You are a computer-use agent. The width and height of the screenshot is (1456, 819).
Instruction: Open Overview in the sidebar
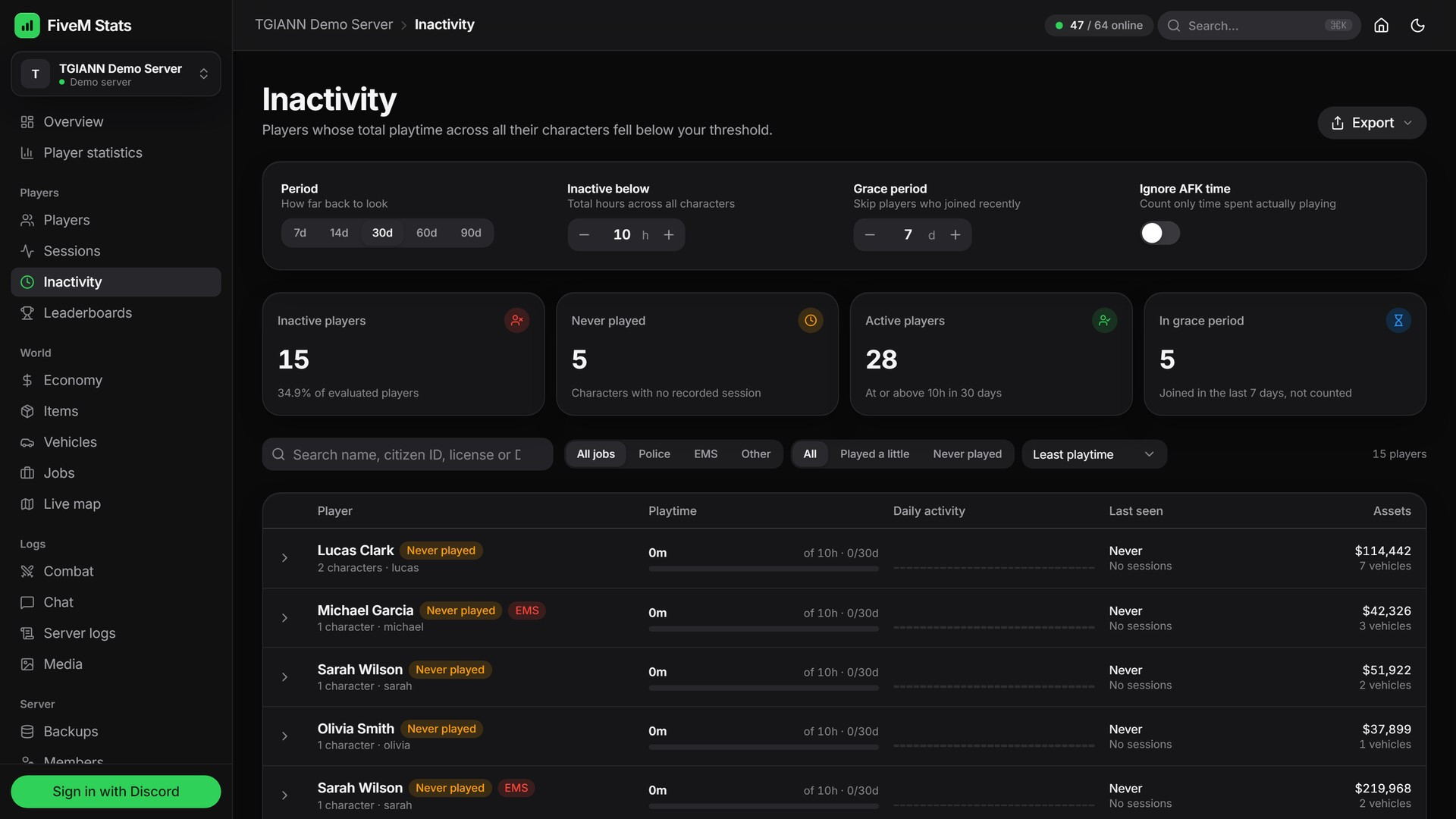116,122
